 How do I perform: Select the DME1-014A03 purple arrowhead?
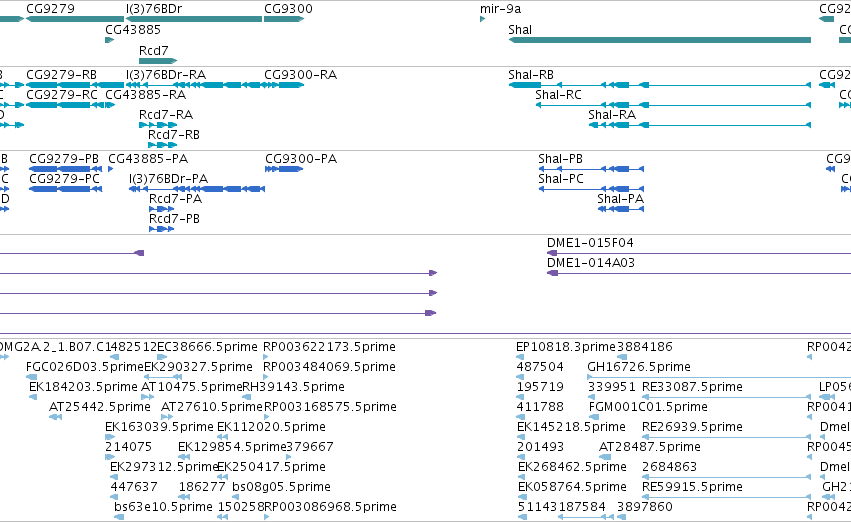[552, 273]
